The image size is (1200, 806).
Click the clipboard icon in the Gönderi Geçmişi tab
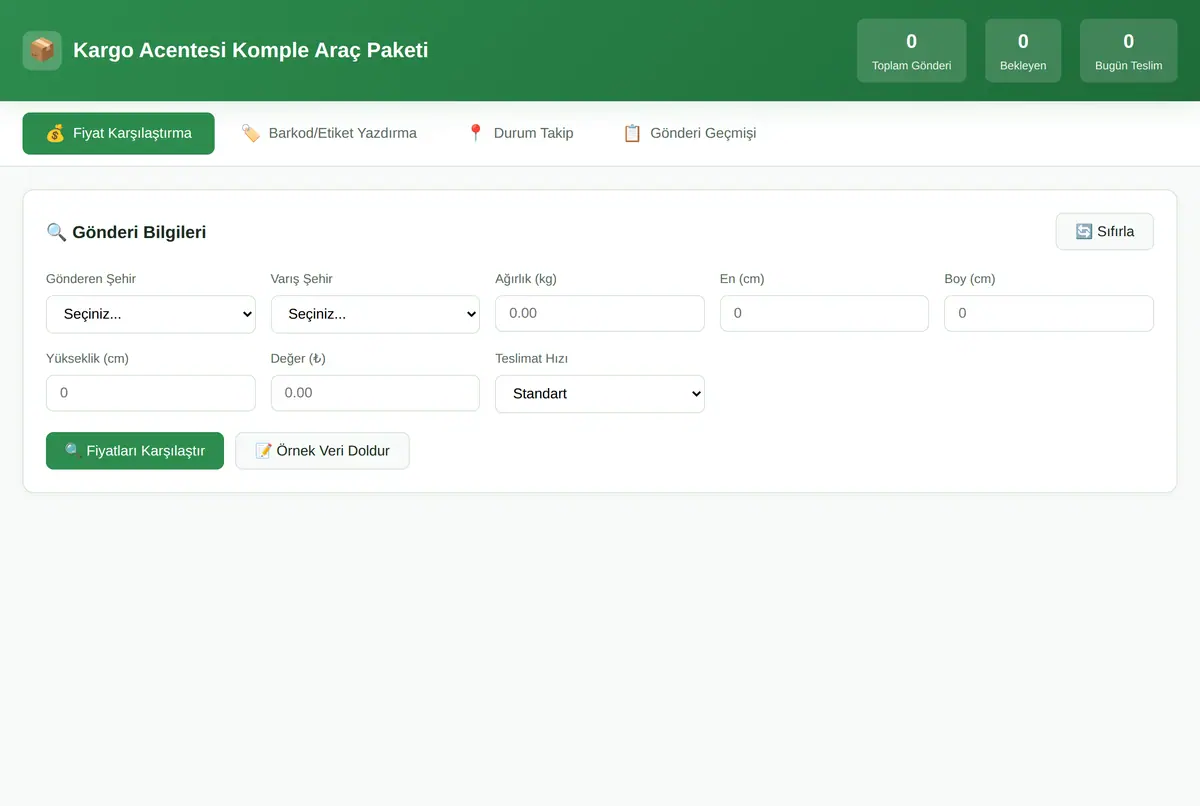pyautogui.click(x=632, y=133)
